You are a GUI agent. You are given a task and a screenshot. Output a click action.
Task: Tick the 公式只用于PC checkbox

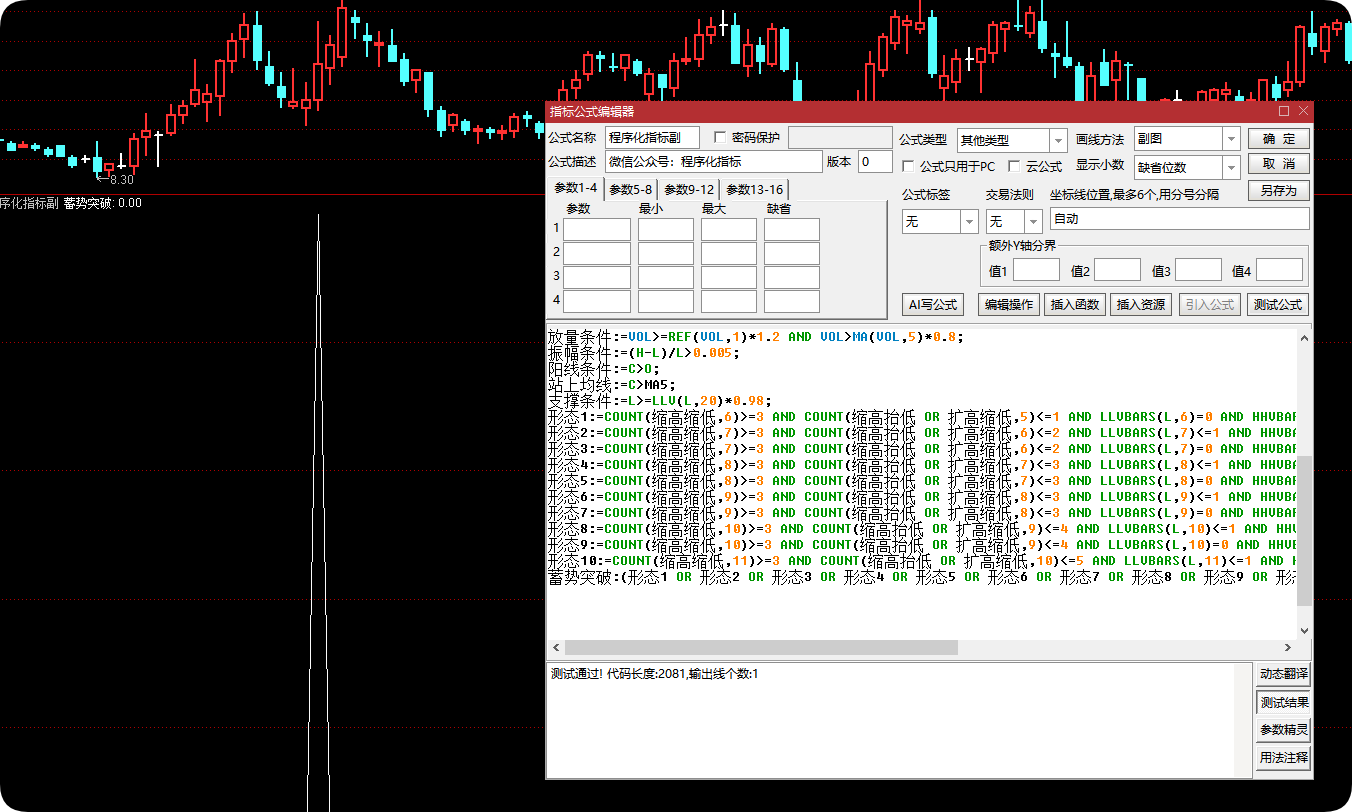click(x=909, y=166)
